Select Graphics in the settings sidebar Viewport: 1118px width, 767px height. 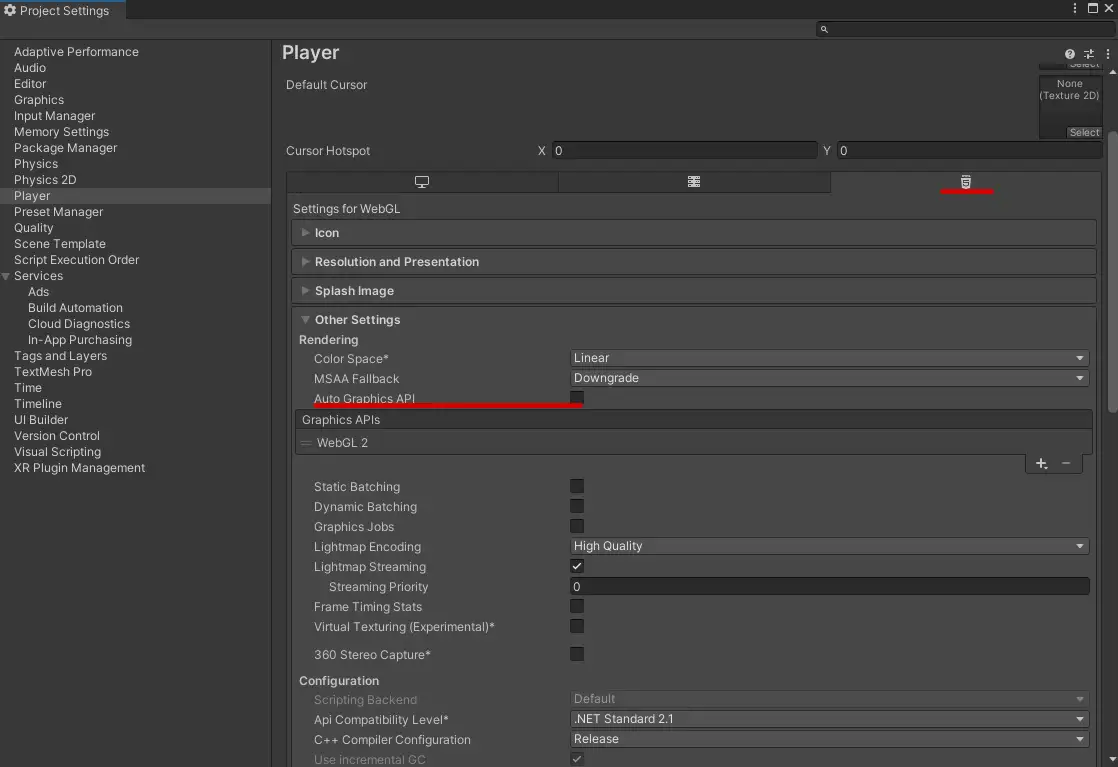point(39,99)
